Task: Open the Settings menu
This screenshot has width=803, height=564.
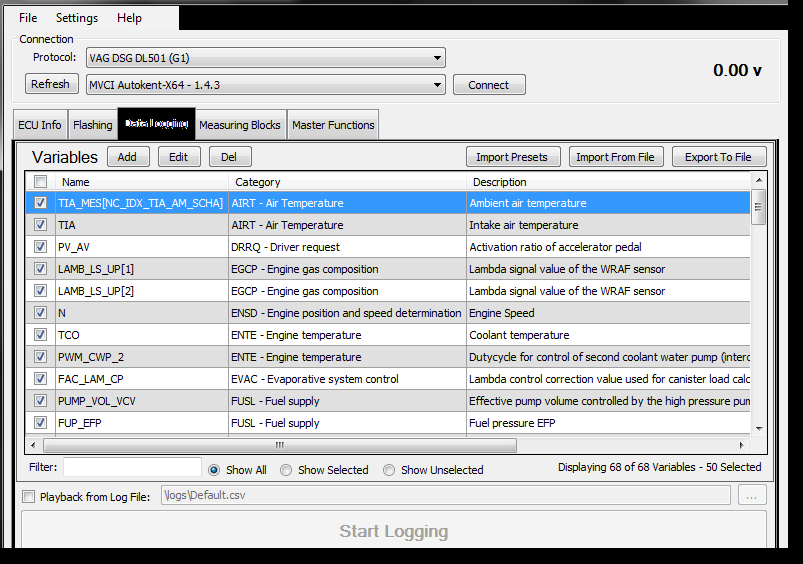Action: pyautogui.click(x=77, y=18)
